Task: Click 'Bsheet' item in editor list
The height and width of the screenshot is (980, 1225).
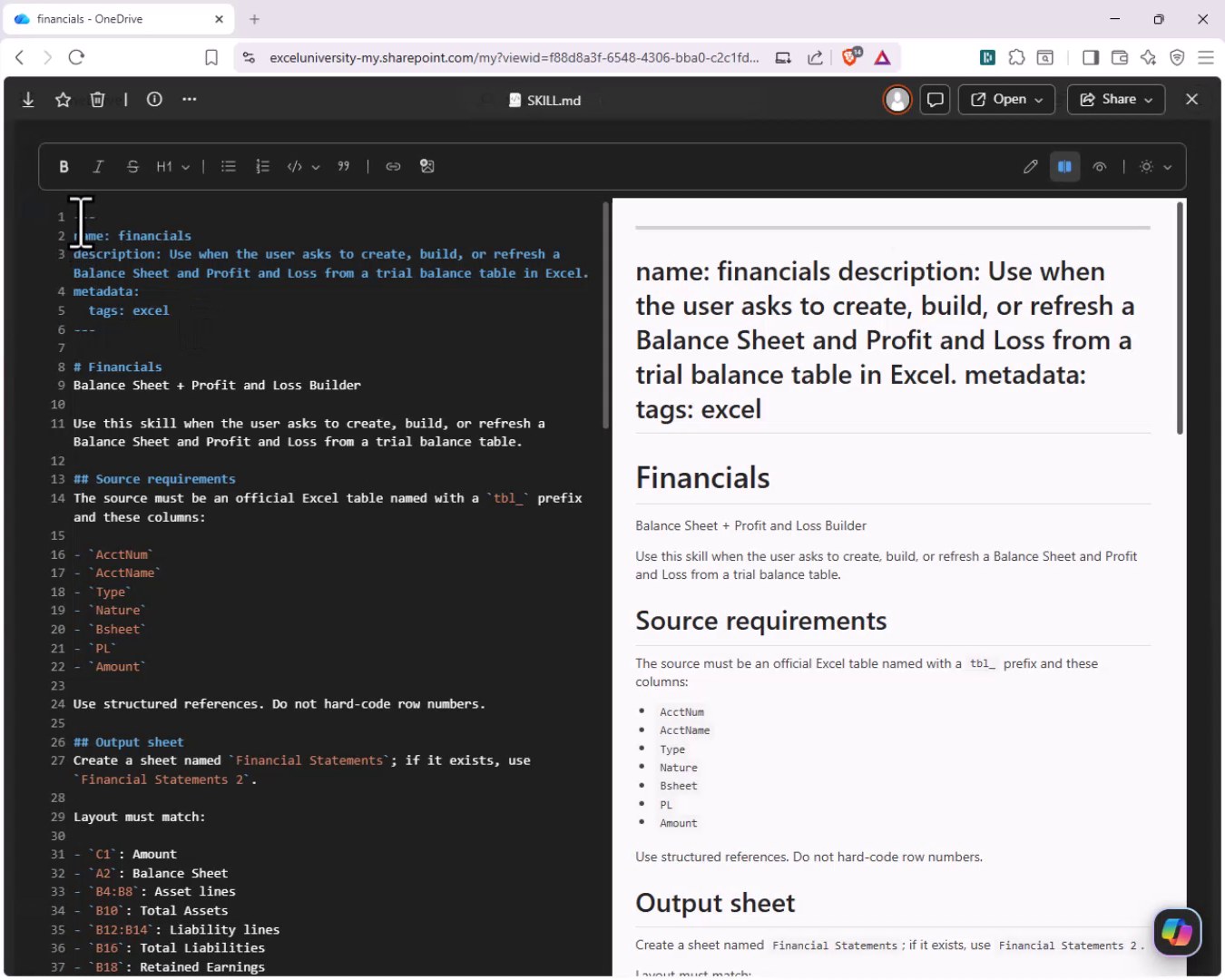Action: pyautogui.click(x=117, y=630)
